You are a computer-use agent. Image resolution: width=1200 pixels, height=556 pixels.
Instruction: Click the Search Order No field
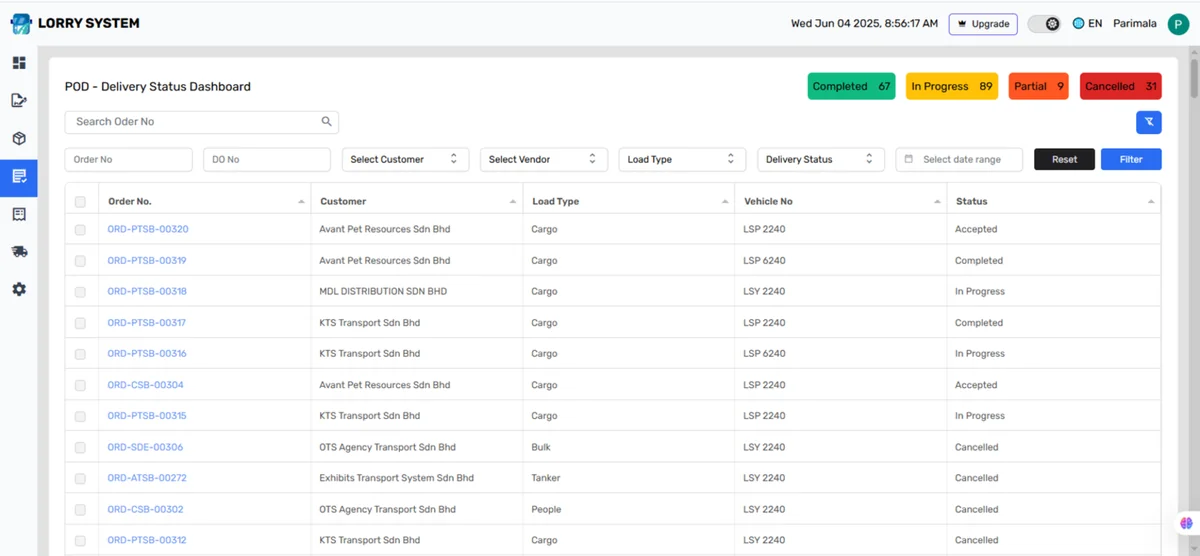202,122
